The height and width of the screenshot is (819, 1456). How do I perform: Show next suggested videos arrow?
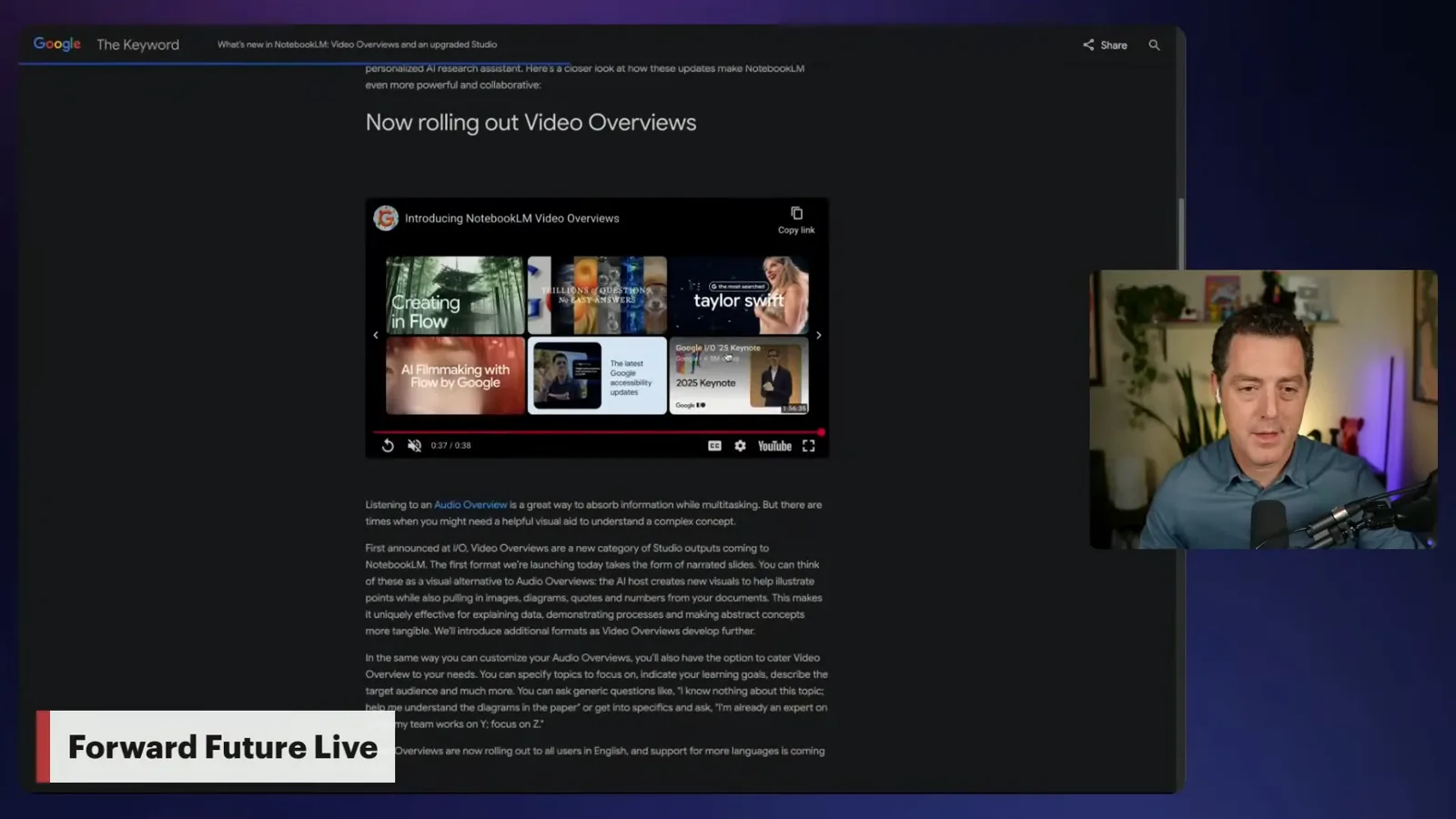[x=818, y=335]
